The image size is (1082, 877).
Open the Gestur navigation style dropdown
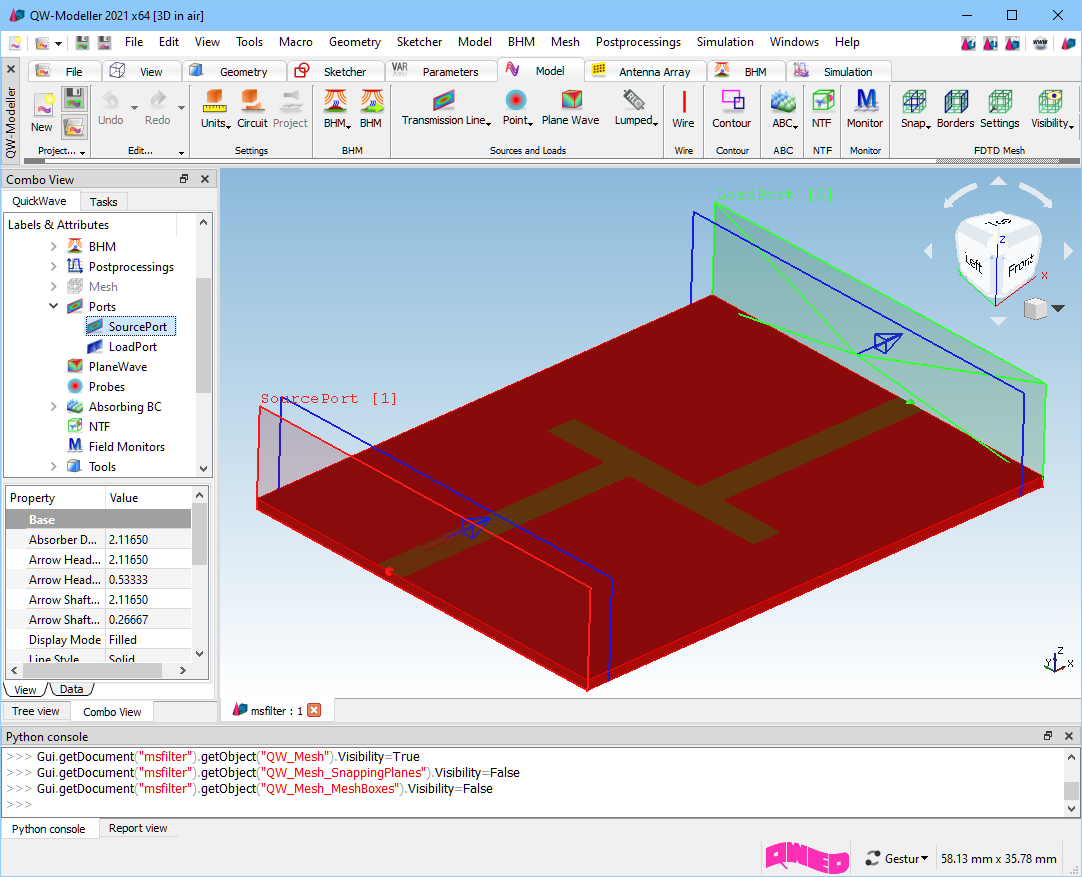tap(897, 858)
